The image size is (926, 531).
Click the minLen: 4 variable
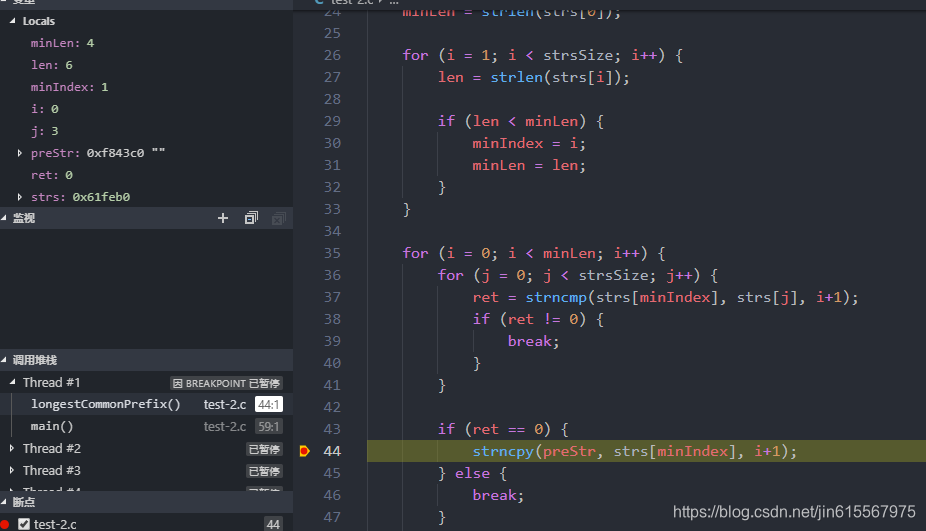click(62, 43)
